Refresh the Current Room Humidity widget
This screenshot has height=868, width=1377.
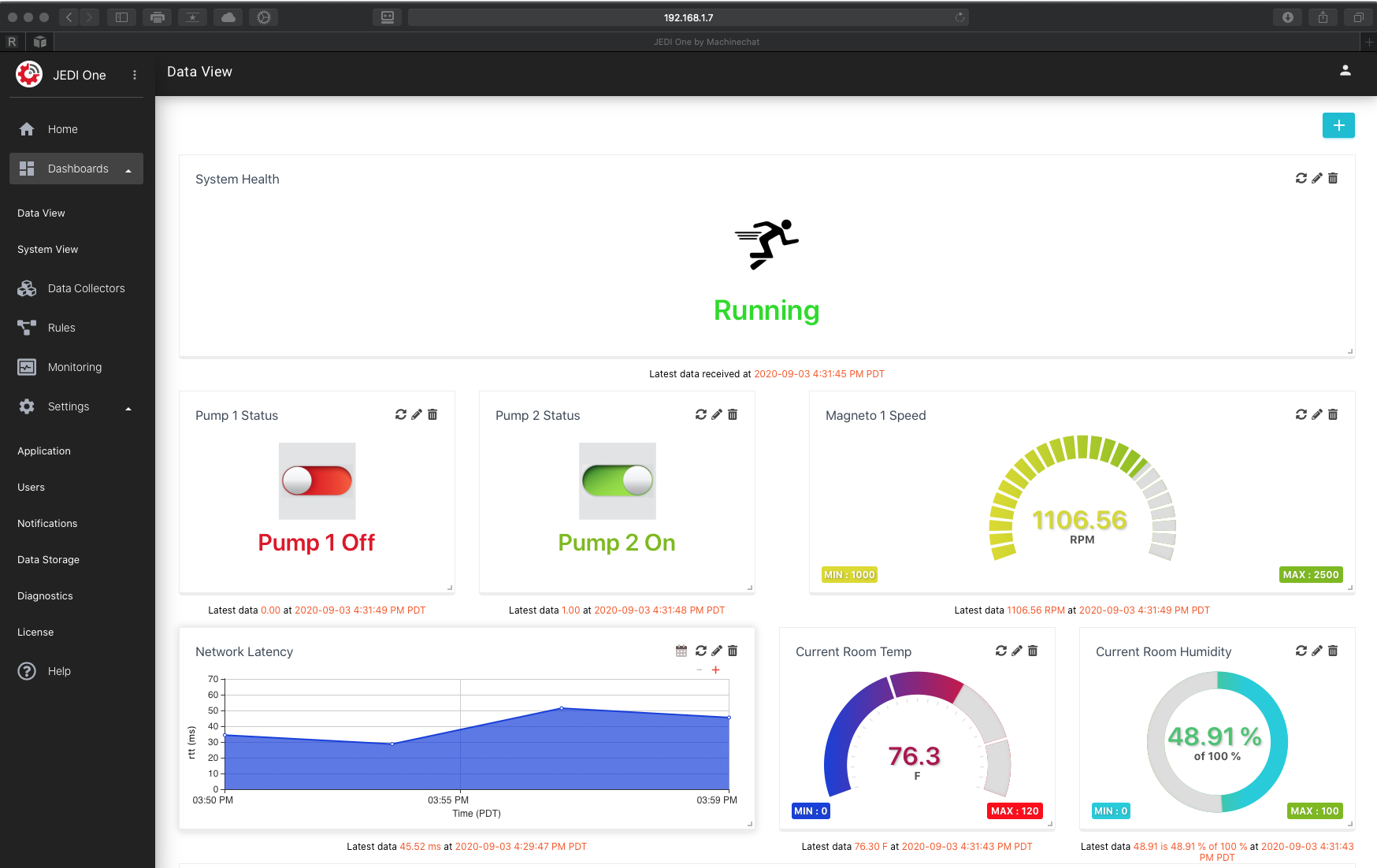coord(1301,651)
